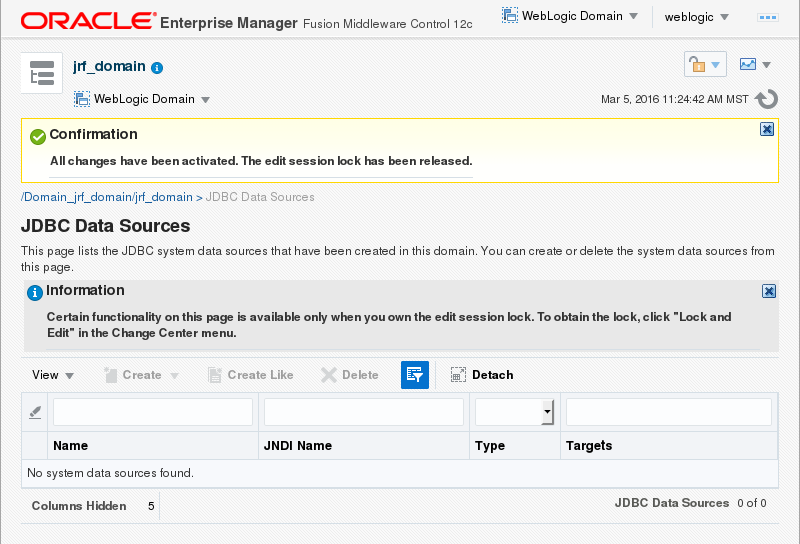
Task: Toggle the Query by Example filter icon
Action: [x=415, y=375]
